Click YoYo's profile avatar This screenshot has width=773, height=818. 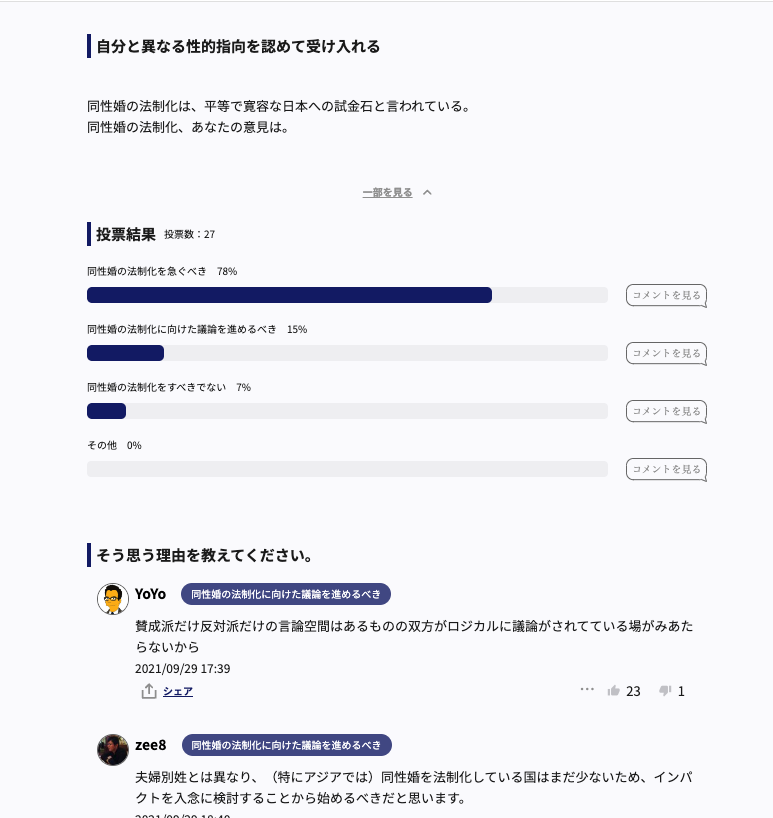coord(113,599)
